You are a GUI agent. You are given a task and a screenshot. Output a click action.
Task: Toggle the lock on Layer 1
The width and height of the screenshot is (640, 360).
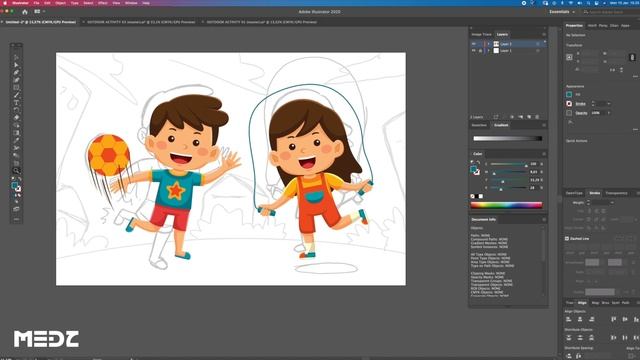(480, 51)
